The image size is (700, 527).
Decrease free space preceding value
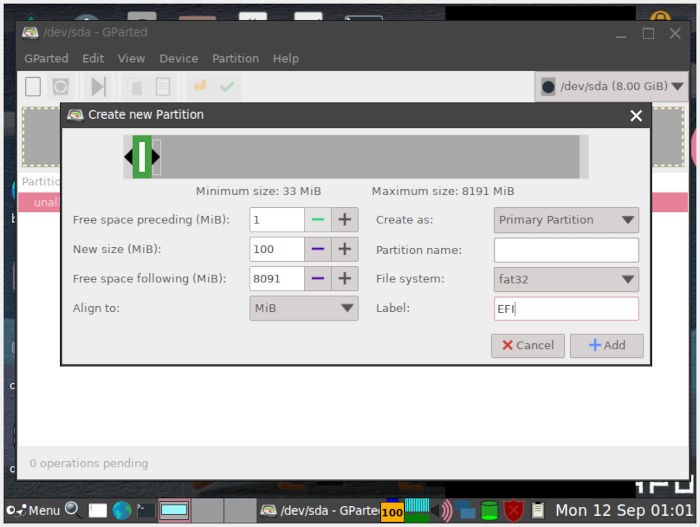pyautogui.click(x=317, y=219)
